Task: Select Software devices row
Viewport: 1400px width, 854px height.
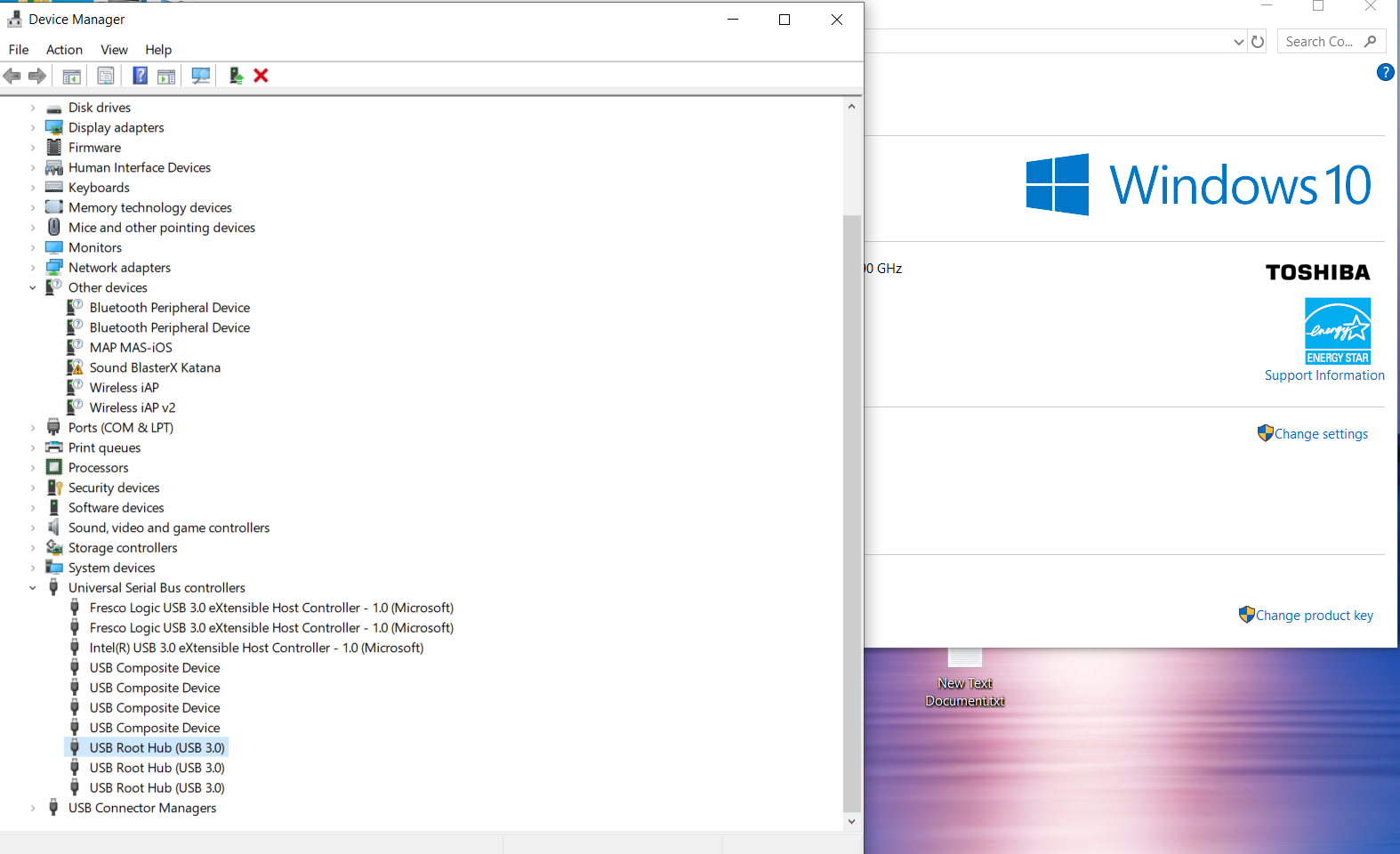Action: (116, 508)
